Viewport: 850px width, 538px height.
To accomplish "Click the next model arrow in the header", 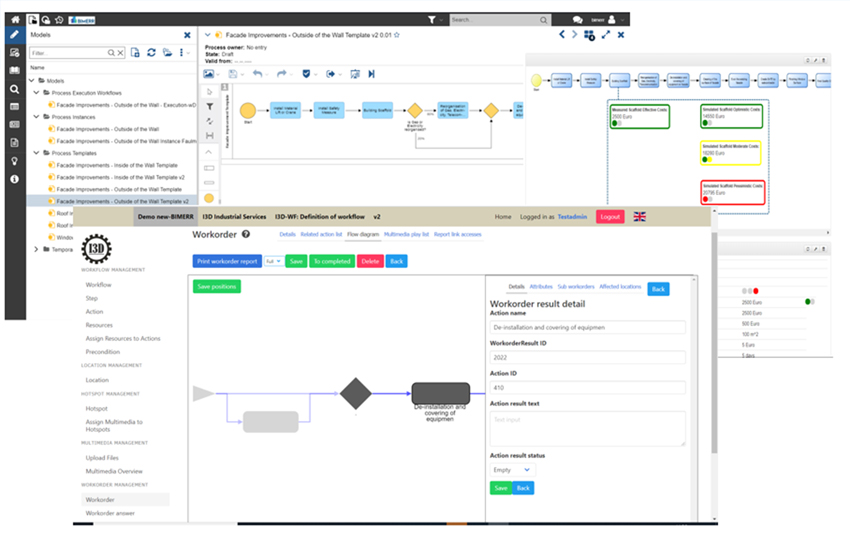I will 575,34.
